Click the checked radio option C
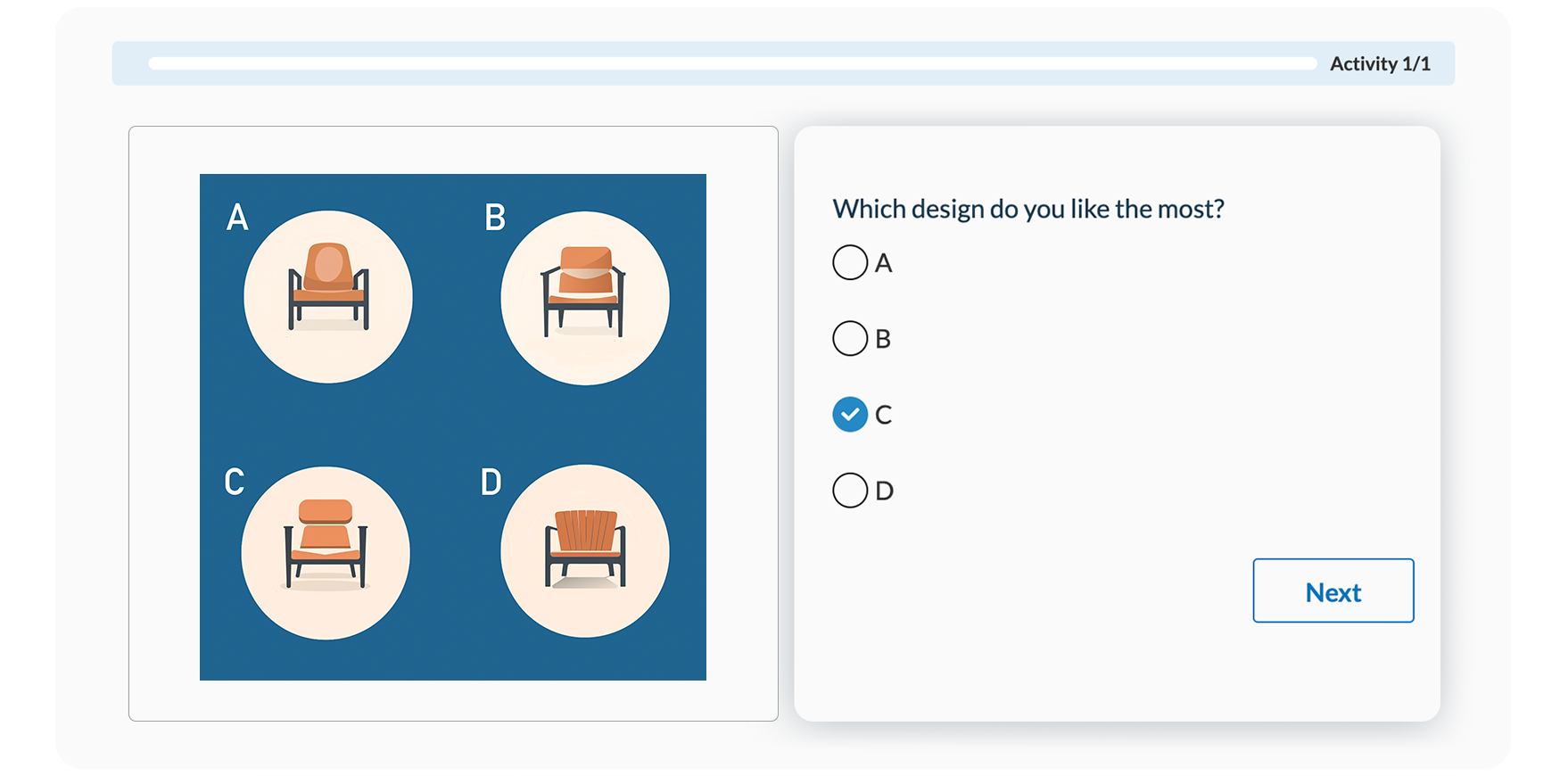Viewport: 1568px width, 776px height. point(850,415)
